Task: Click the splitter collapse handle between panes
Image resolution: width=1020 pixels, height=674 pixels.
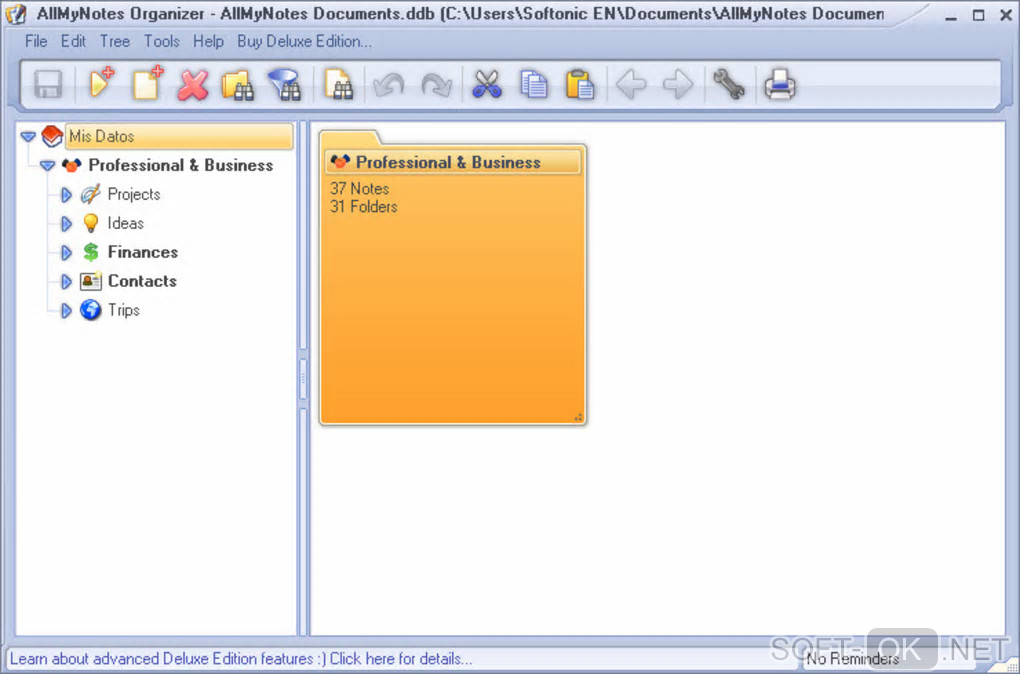Action: click(x=302, y=379)
